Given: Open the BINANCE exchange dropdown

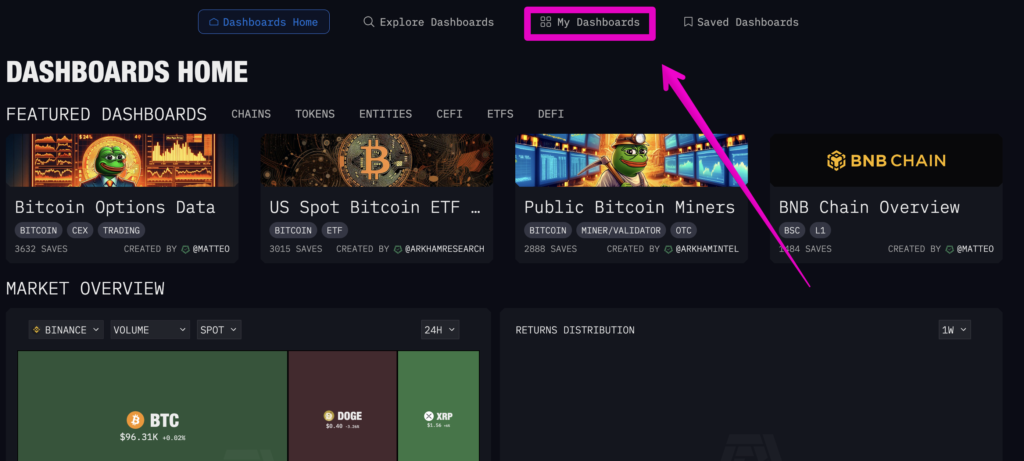Looking at the screenshot, I should pyautogui.click(x=66, y=329).
